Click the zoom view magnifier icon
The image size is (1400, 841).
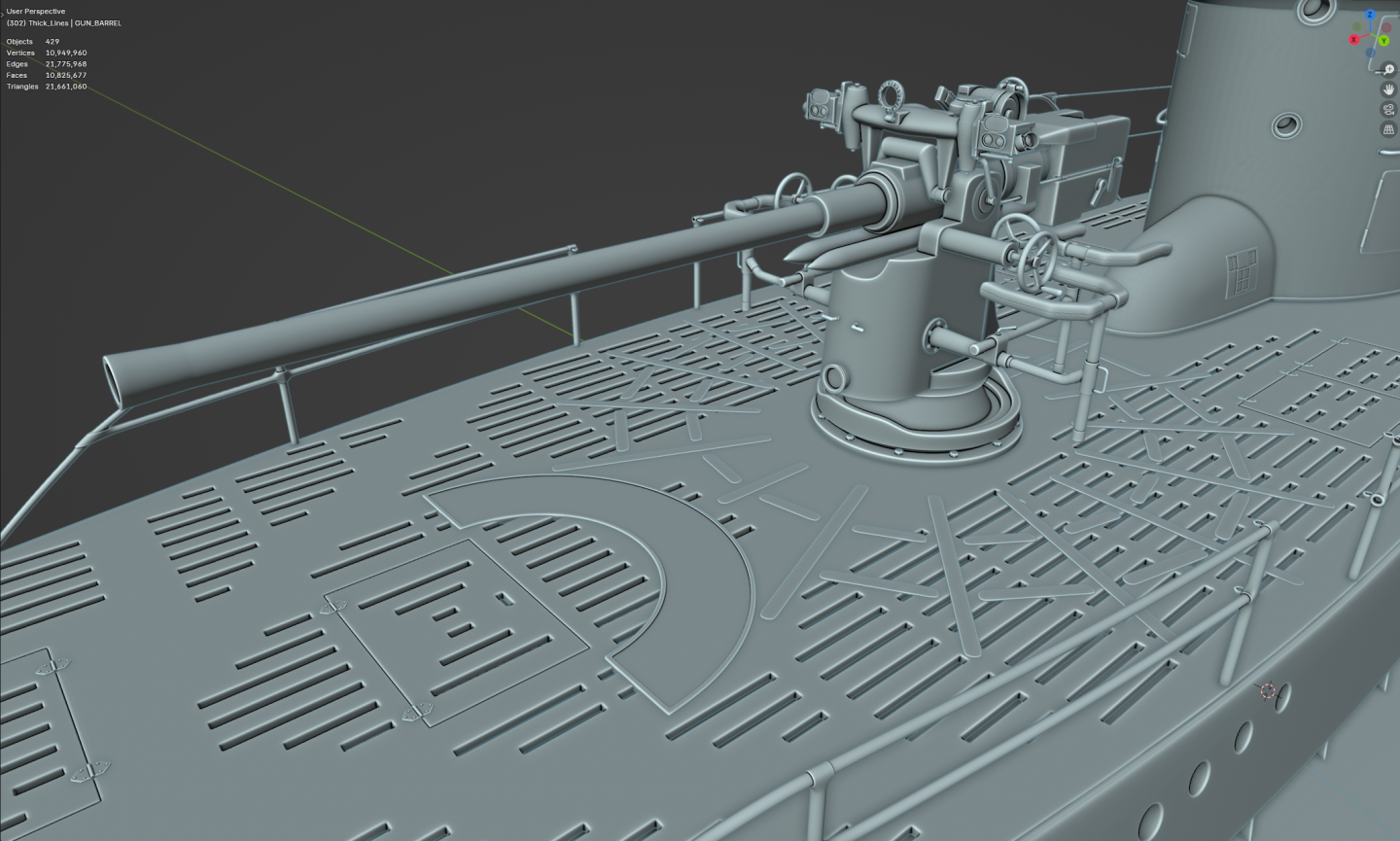click(1389, 69)
